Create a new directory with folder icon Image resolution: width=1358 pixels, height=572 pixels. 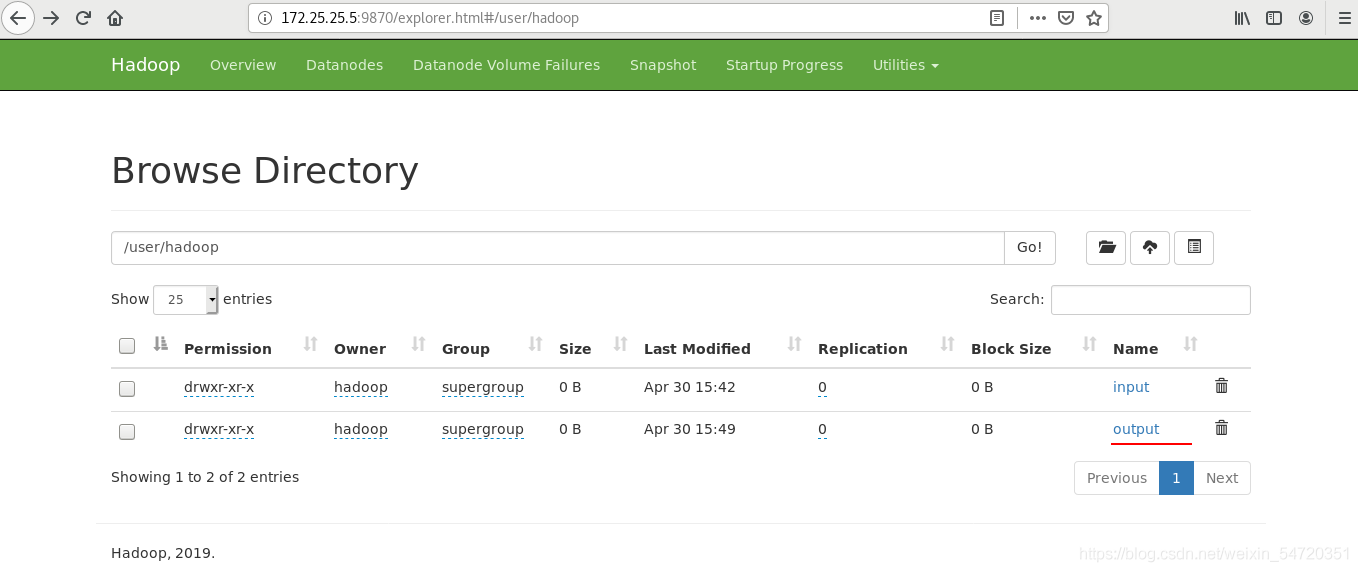pyautogui.click(x=1106, y=248)
